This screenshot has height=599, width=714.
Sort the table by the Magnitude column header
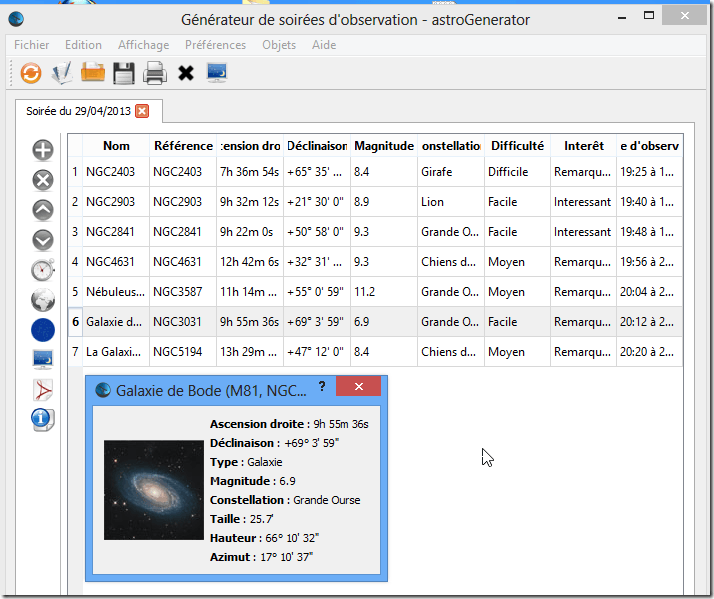384,146
